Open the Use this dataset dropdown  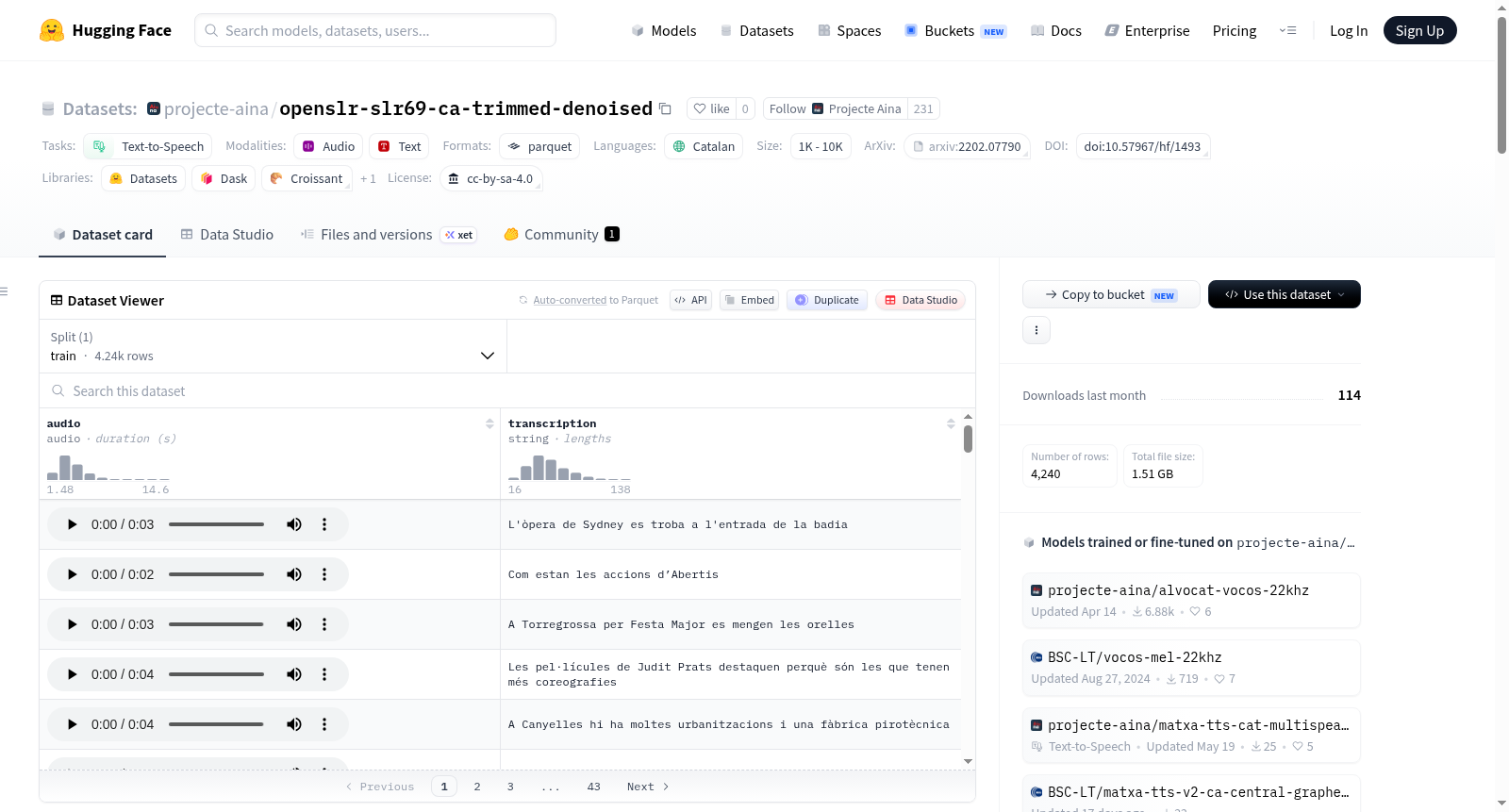tap(1285, 294)
